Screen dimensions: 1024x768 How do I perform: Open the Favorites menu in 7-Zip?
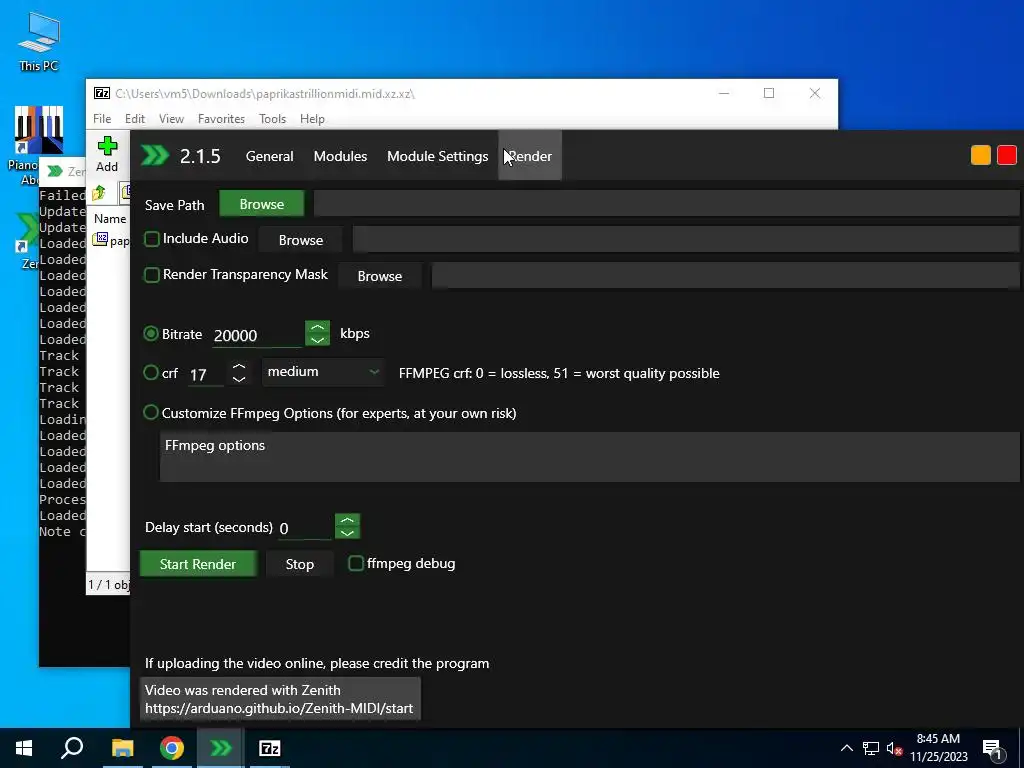[x=221, y=118]
